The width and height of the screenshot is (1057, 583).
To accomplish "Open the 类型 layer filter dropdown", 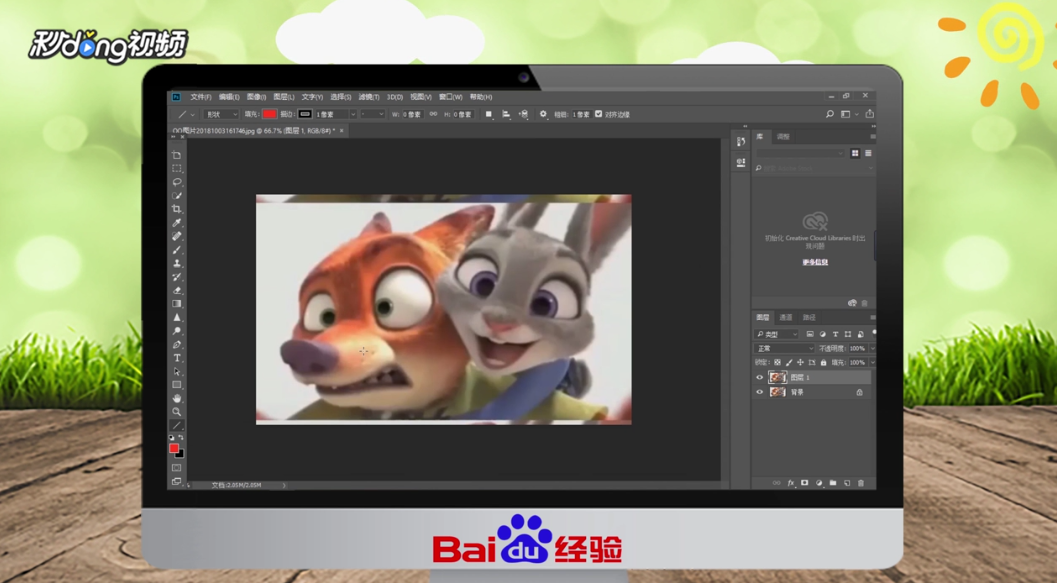I will coord(777,334).
